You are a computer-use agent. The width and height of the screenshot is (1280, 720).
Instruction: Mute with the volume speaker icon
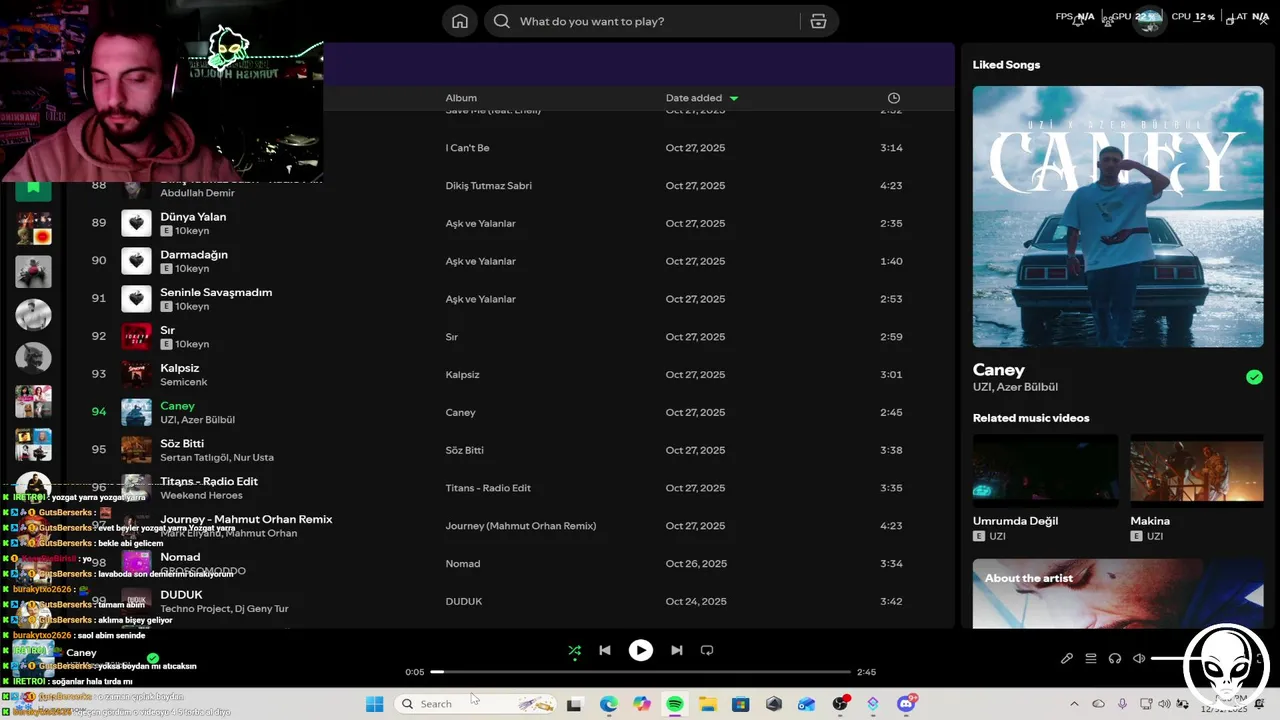point(1139,658)
